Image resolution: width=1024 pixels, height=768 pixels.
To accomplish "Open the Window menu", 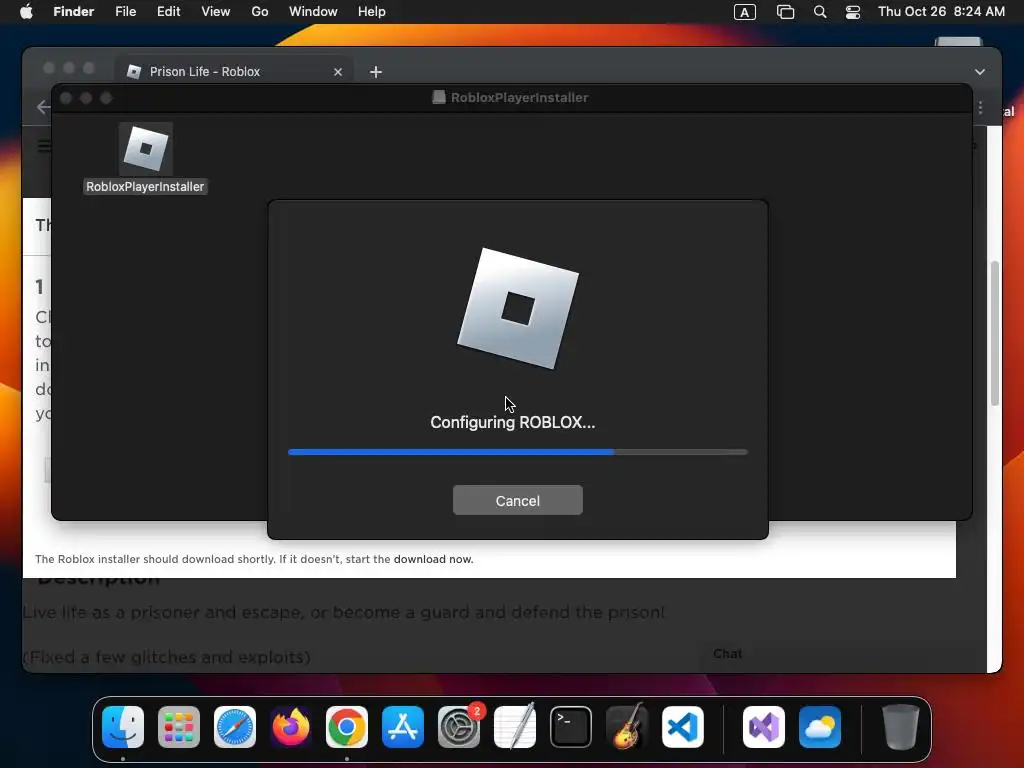I will (313, 12).
